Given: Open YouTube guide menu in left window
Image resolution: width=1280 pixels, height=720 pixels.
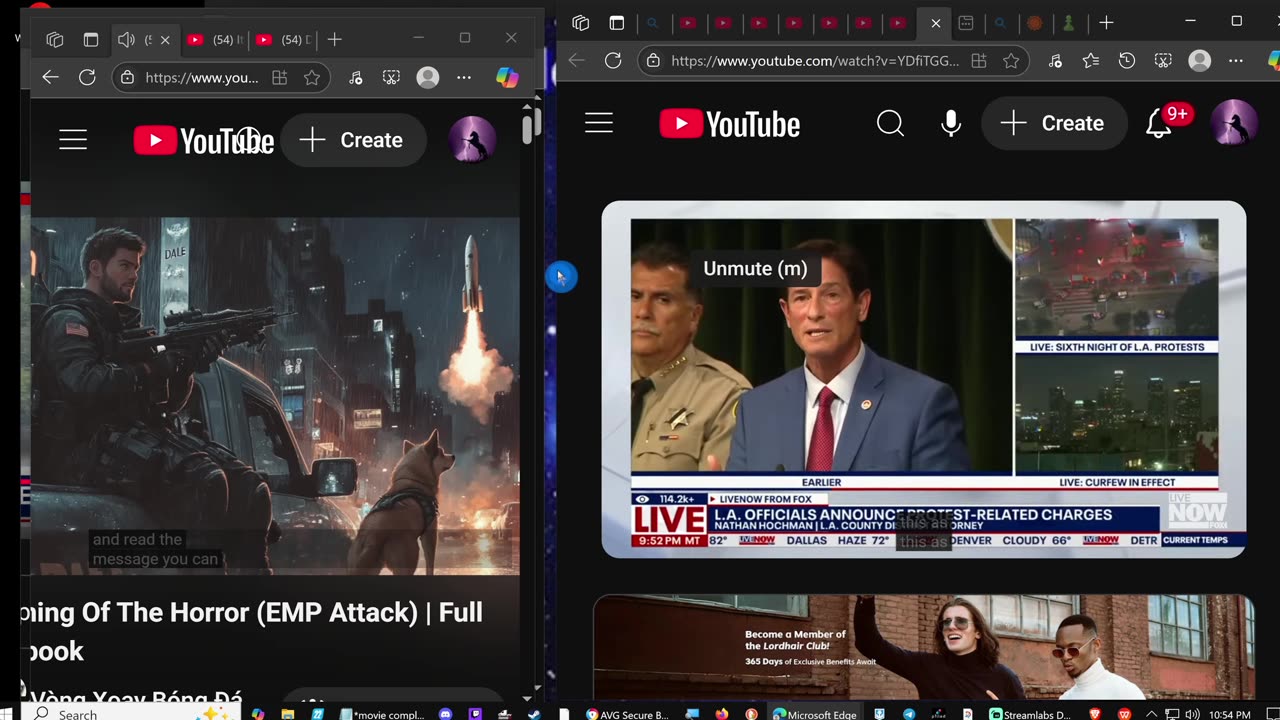Looking at the screenshot, I should 73,140.
